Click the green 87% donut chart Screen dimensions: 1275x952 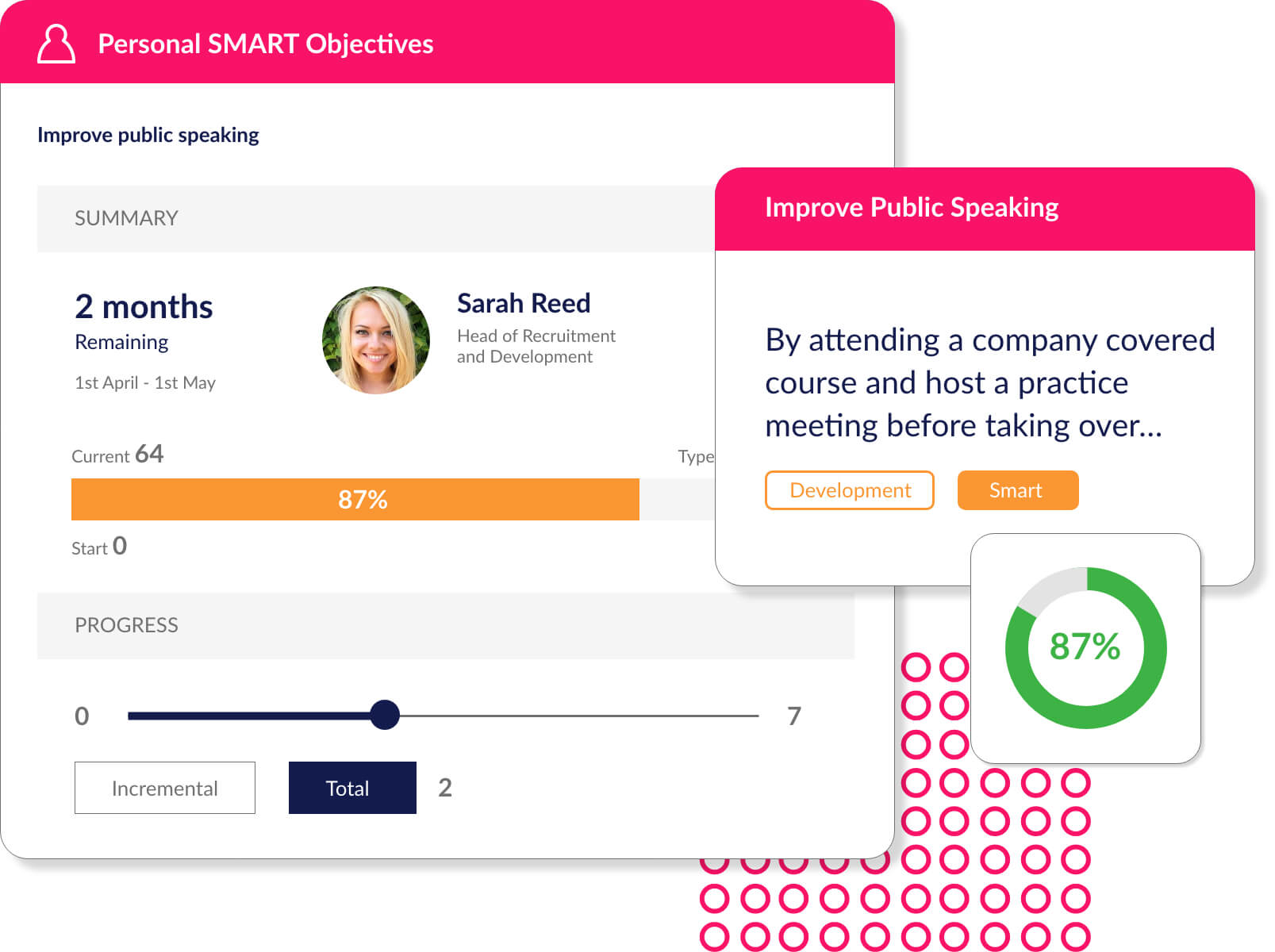1085,647
